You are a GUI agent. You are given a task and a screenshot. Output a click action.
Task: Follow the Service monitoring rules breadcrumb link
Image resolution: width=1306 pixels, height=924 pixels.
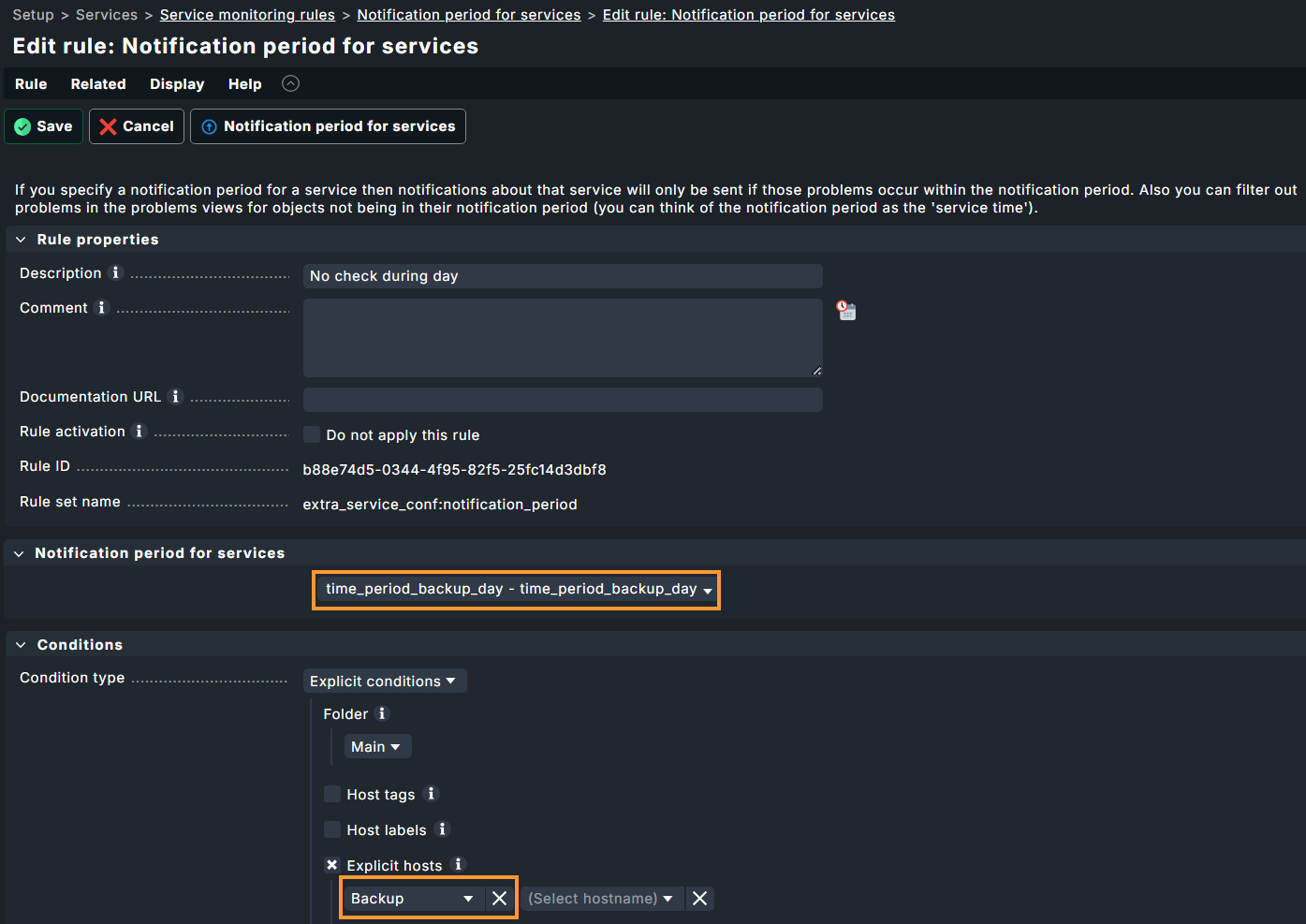pyautogui.click(x=247, y=15)
